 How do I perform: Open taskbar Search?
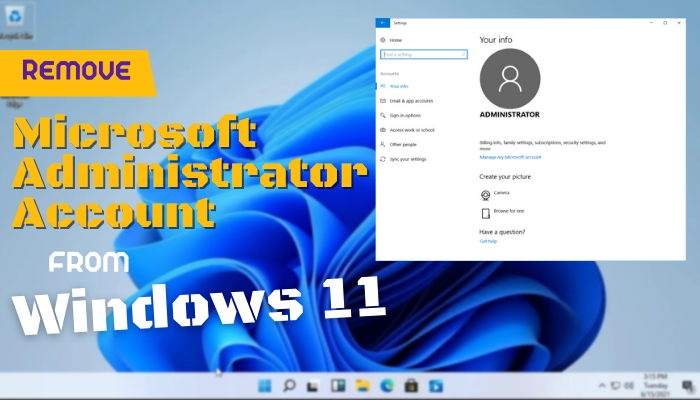tap(289, 386)
